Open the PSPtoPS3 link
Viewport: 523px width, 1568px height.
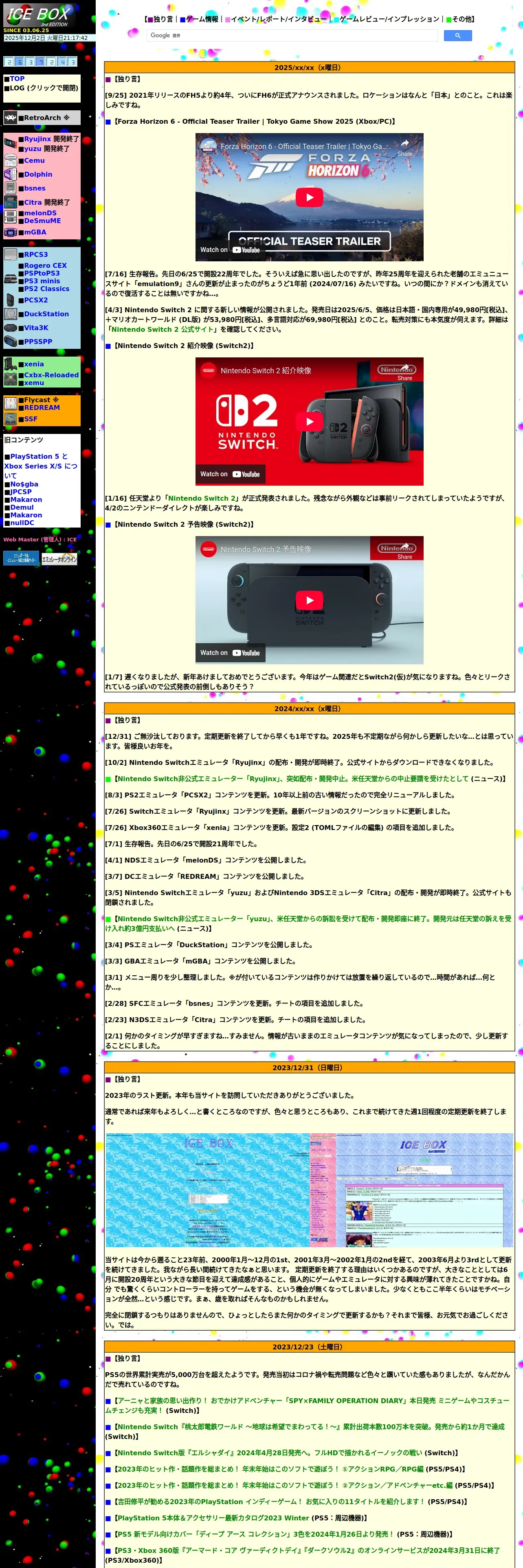[x=42, y=273]
